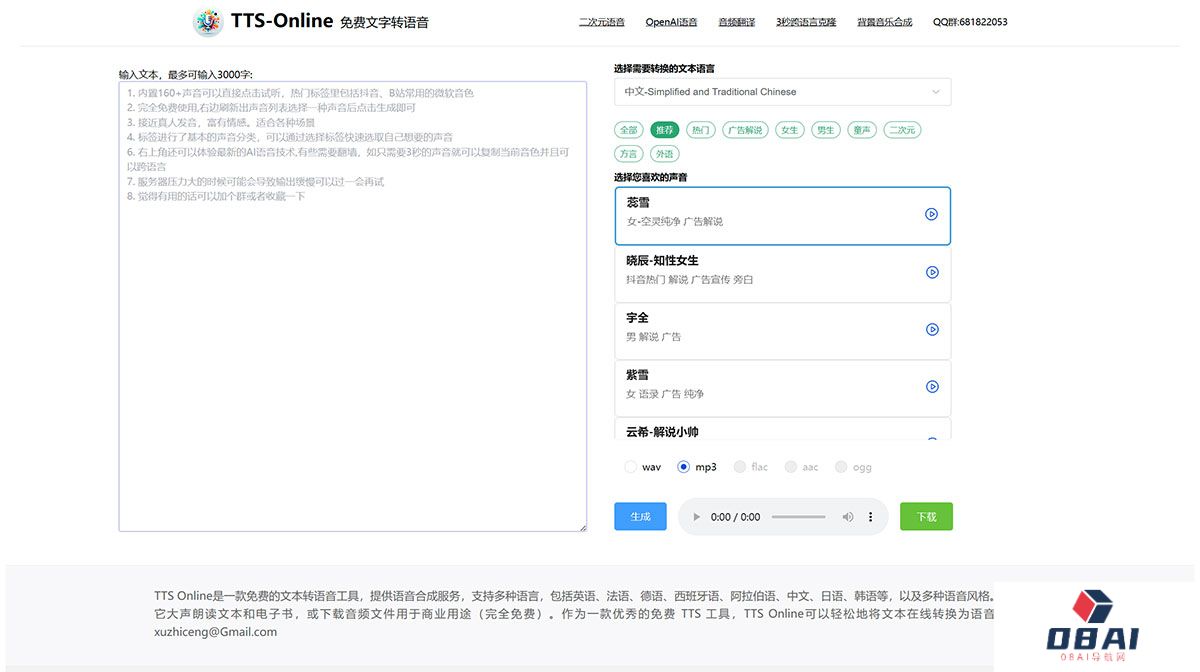Select the 蕊雪 voice title
The width and height of the screenshot is (1200, 672).
[638, 202]
